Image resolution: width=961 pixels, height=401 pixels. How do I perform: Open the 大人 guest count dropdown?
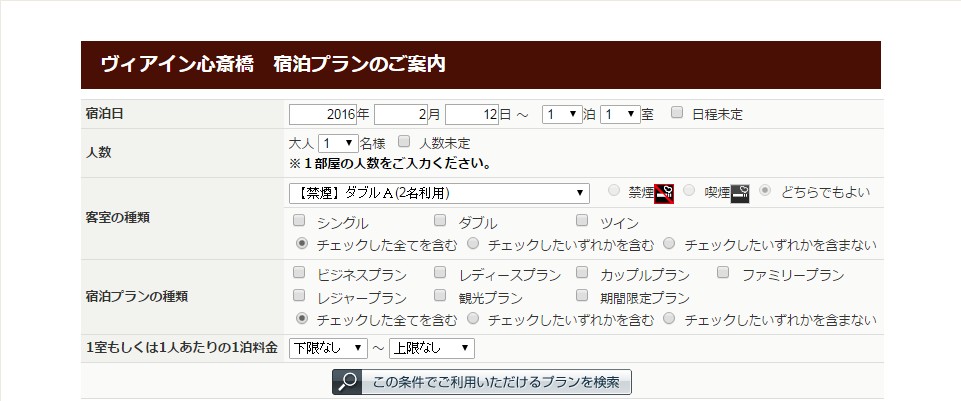[x=338, y=143]
